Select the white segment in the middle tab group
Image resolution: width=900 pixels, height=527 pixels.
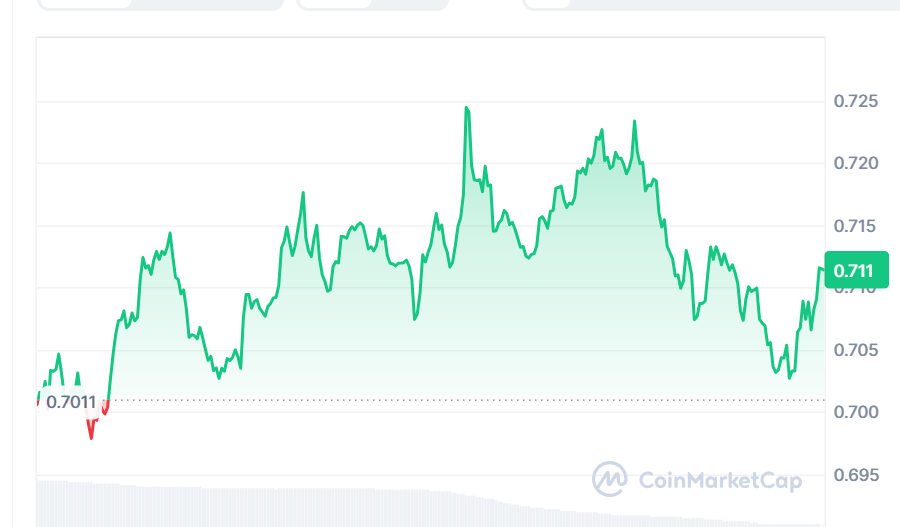[334, 3]
